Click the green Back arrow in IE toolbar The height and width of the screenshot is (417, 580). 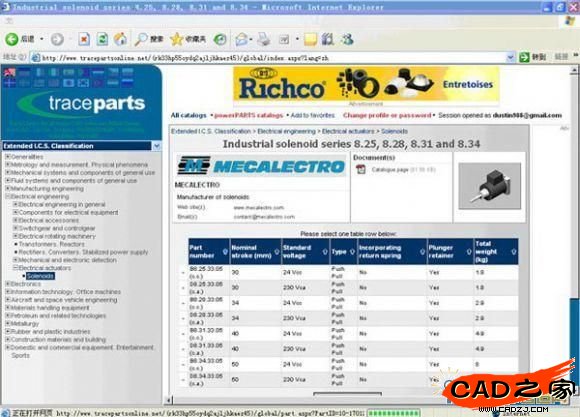[x=11, y=39]
